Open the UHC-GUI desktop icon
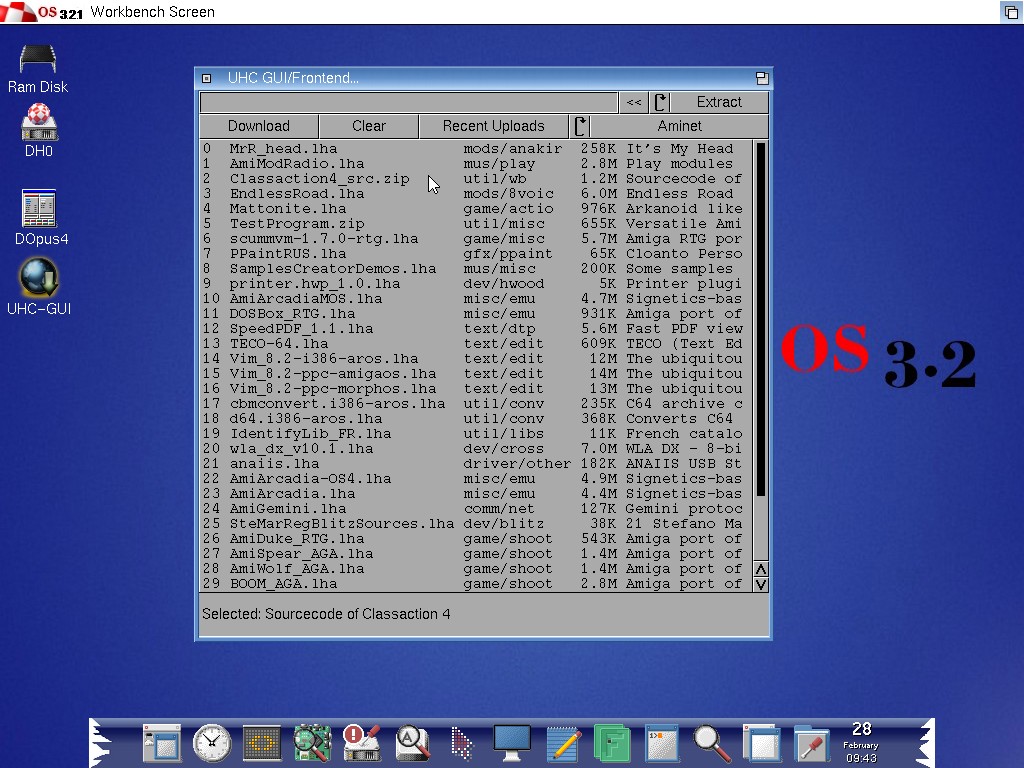 click(x=39, y=280)
